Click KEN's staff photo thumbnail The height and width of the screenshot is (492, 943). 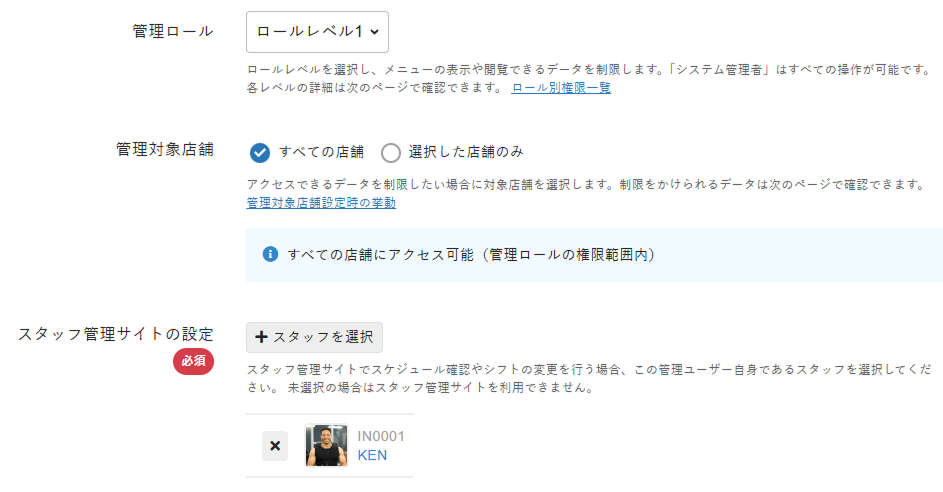click(x=326, y=446)
